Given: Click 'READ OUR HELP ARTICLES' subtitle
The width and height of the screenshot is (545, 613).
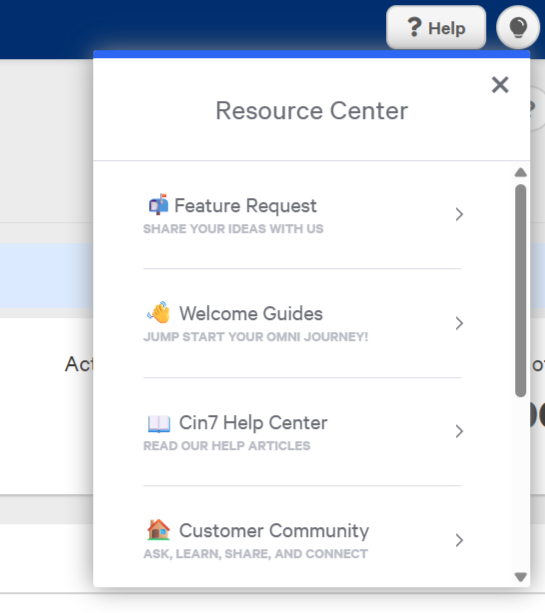Looking at the screenshot, I should 227,446.
